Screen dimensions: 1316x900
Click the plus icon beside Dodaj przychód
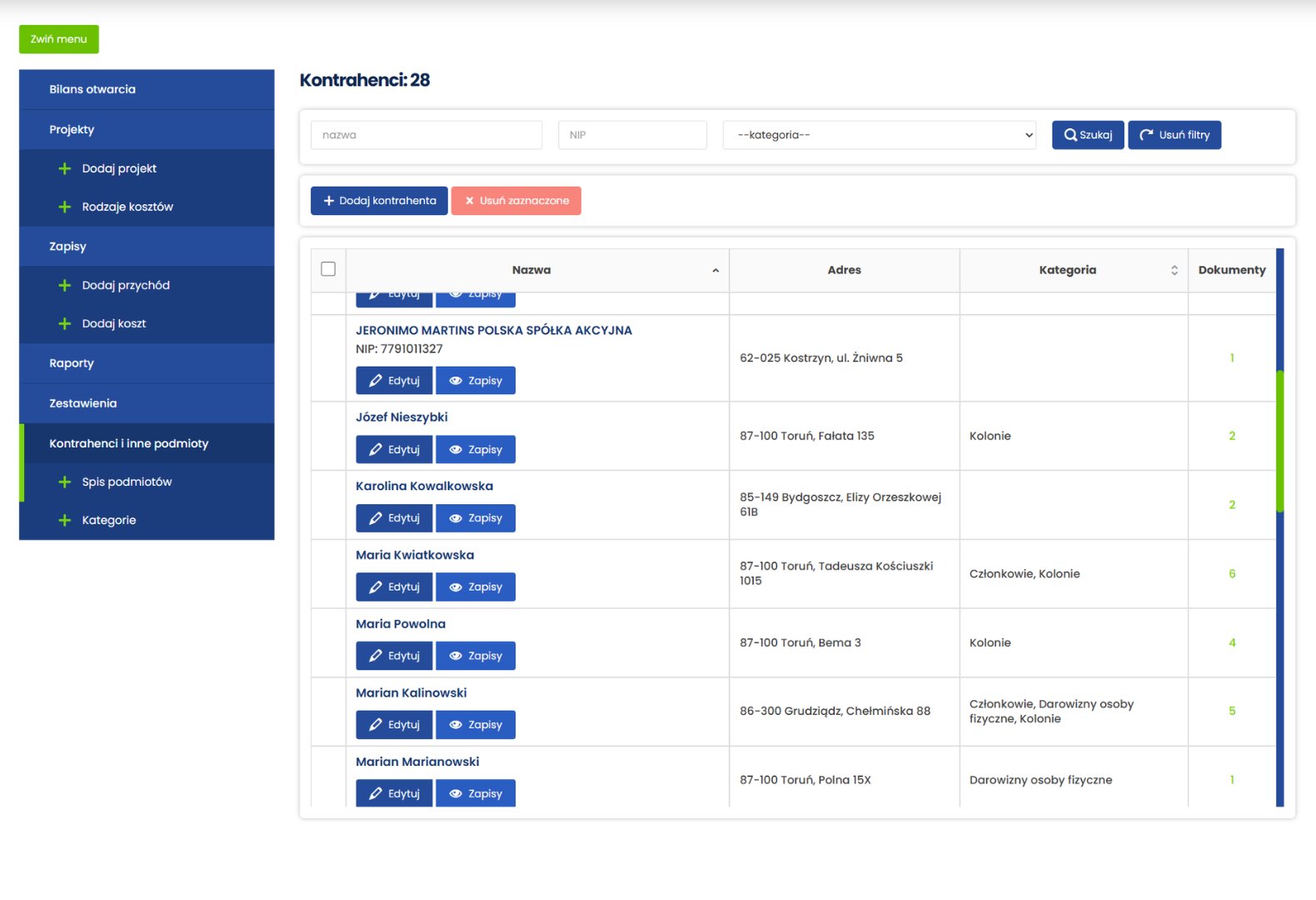click(x=65, y=285)
